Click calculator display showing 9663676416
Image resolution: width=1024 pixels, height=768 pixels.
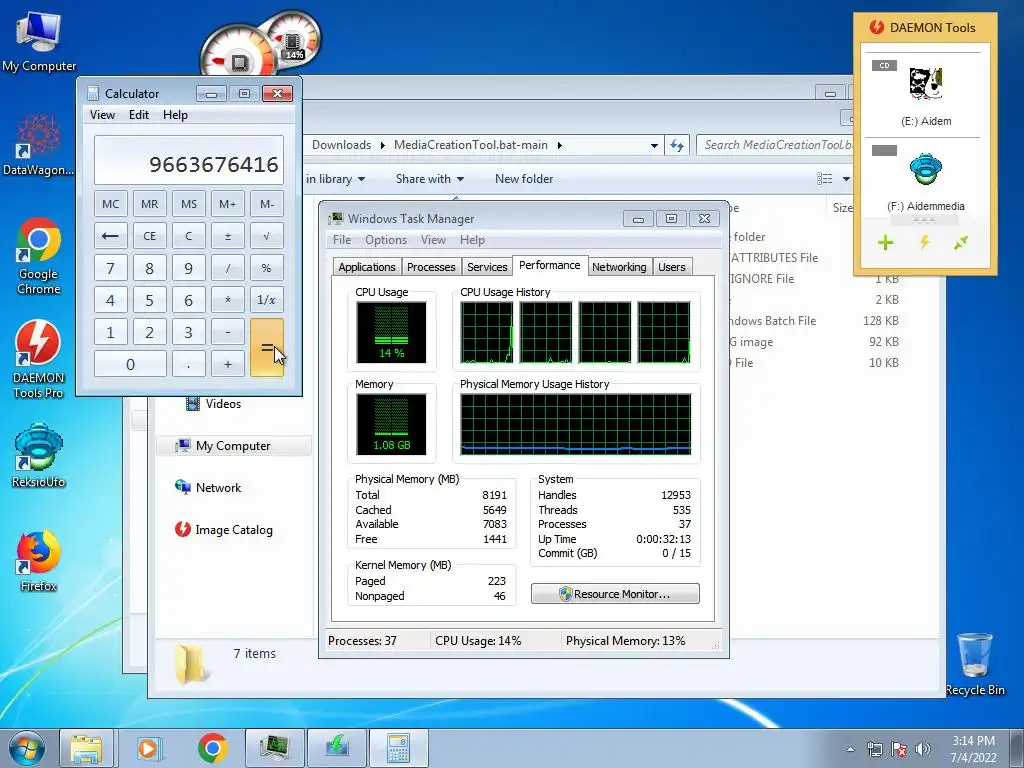pos(189,161)
